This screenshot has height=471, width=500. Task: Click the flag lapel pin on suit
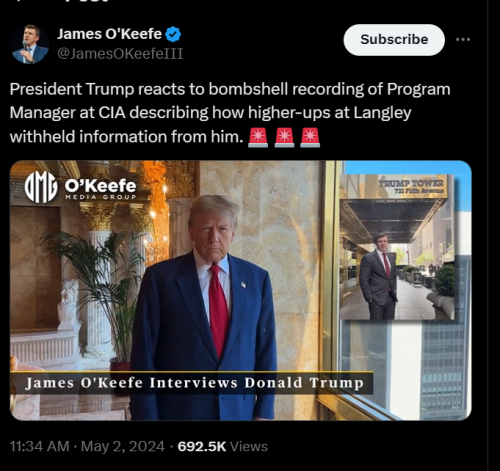click(243, 285)
